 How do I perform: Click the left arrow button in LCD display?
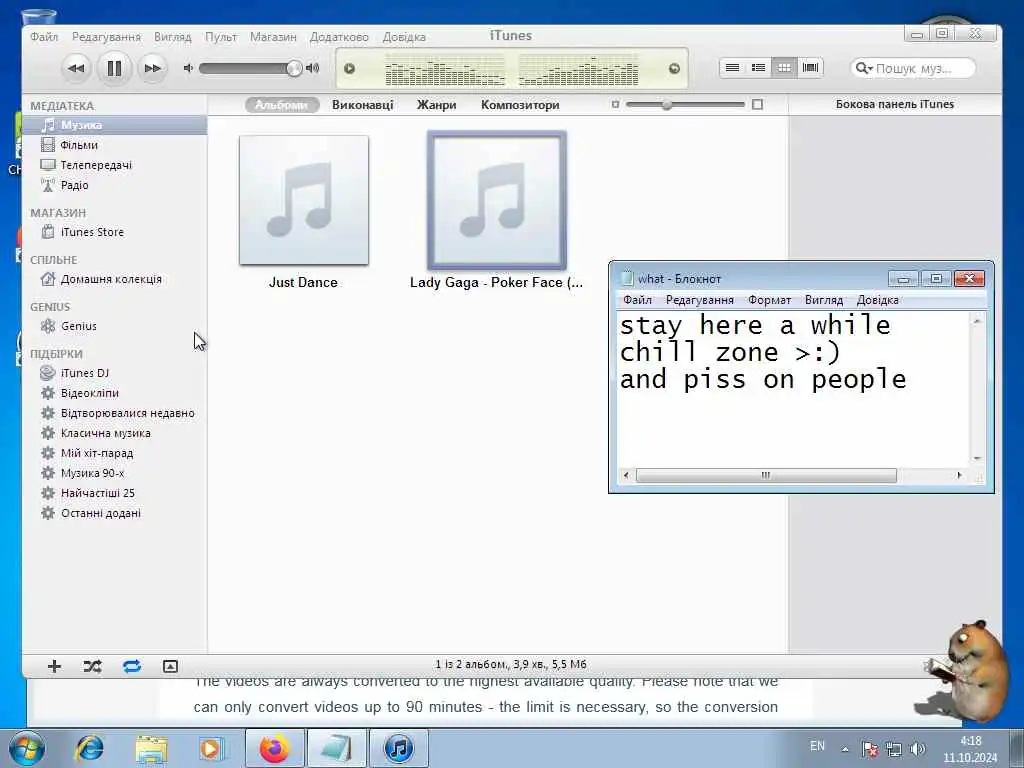[x=349, y=69]
